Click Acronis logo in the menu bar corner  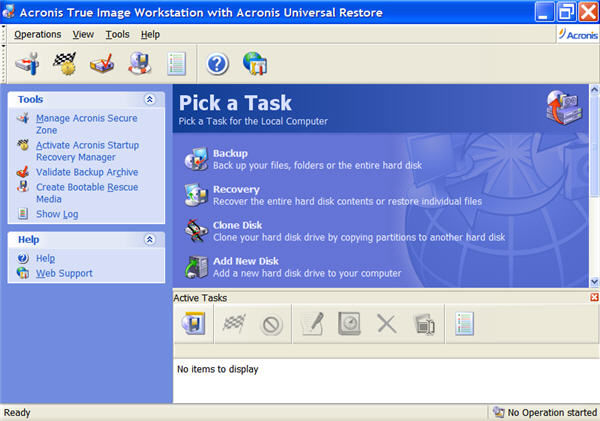tap(578, 34)
